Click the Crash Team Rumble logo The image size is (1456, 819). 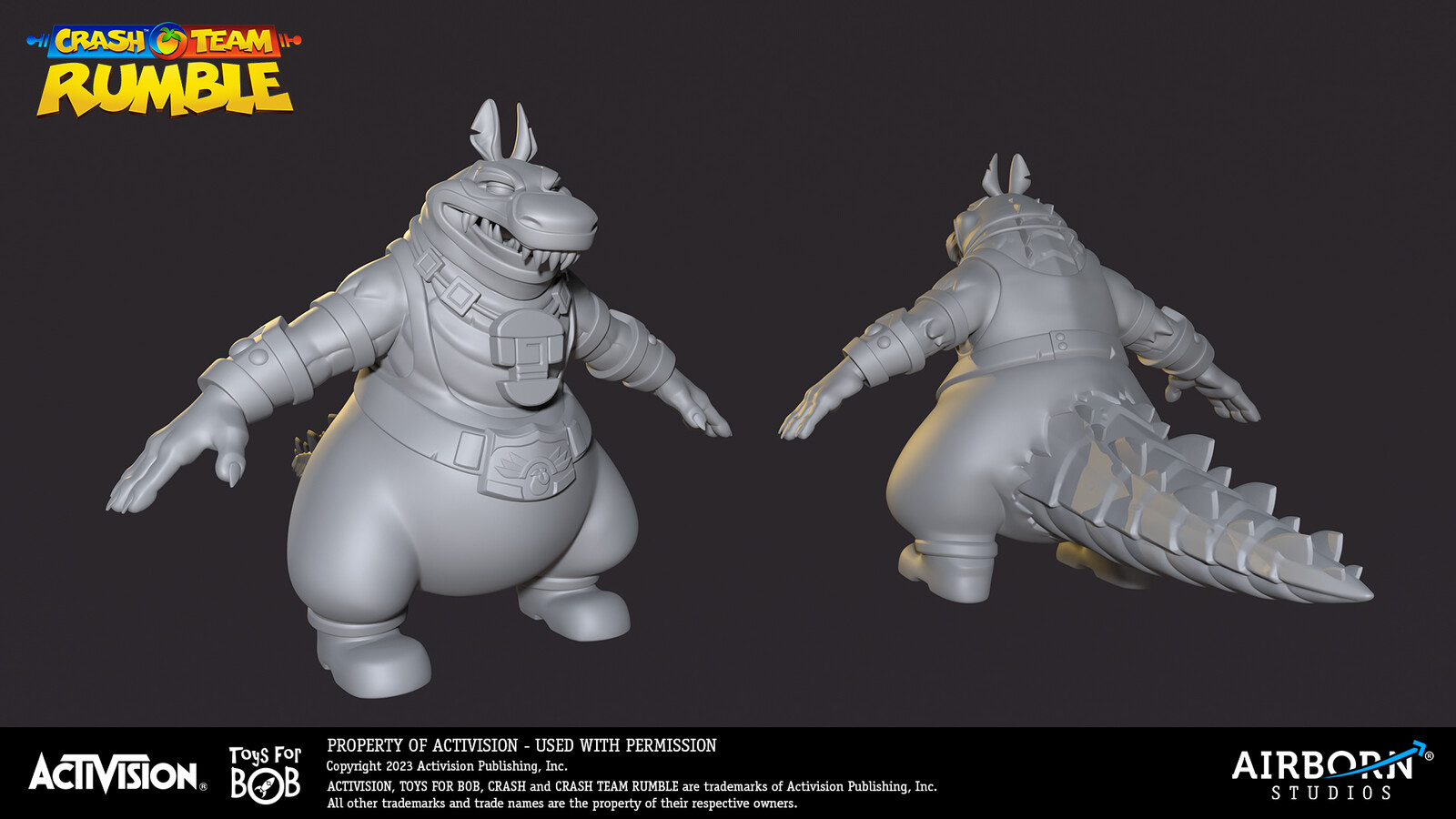164,70
